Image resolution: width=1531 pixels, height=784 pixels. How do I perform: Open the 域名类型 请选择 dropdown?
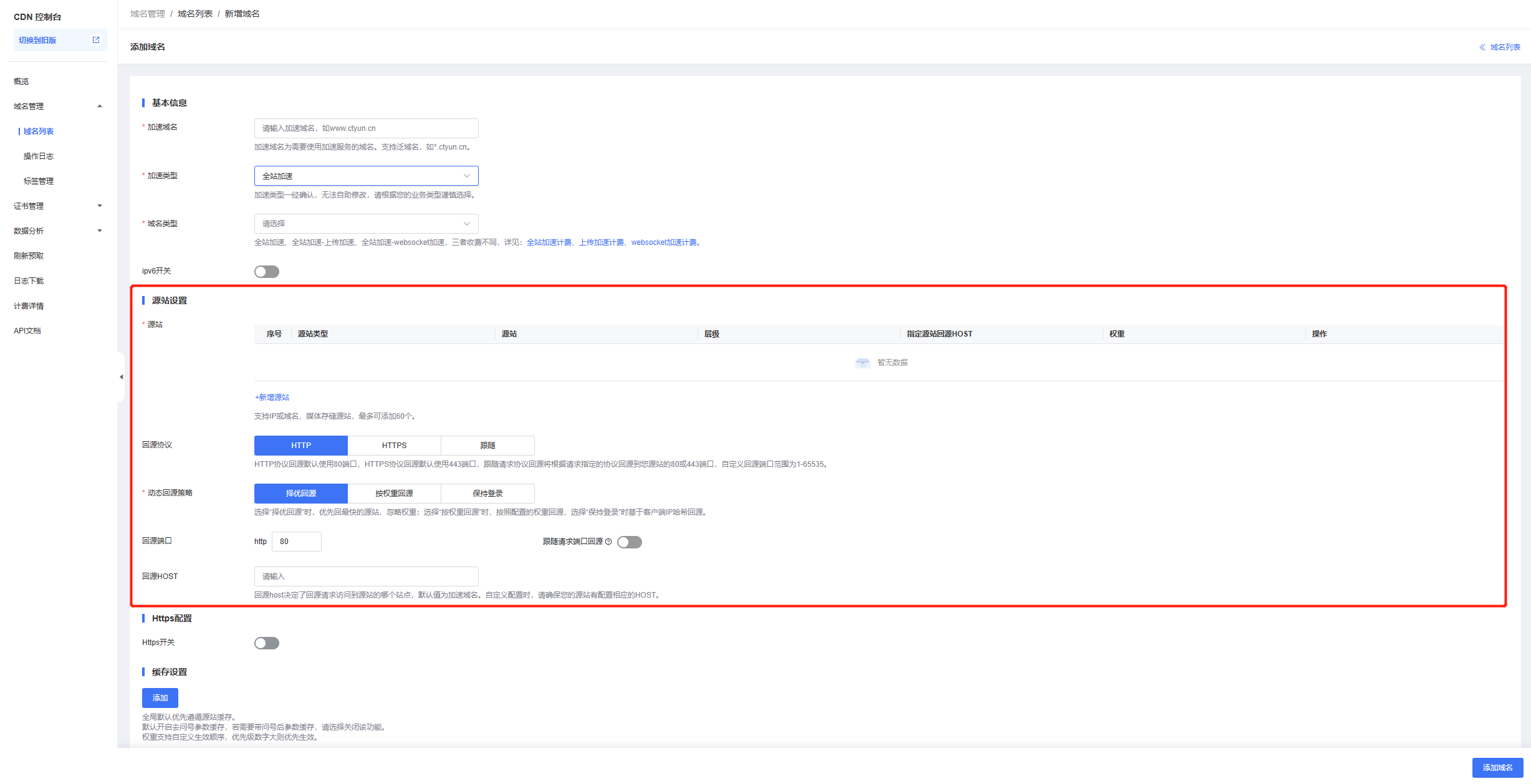pyautogui.click(x=367, y=224)
